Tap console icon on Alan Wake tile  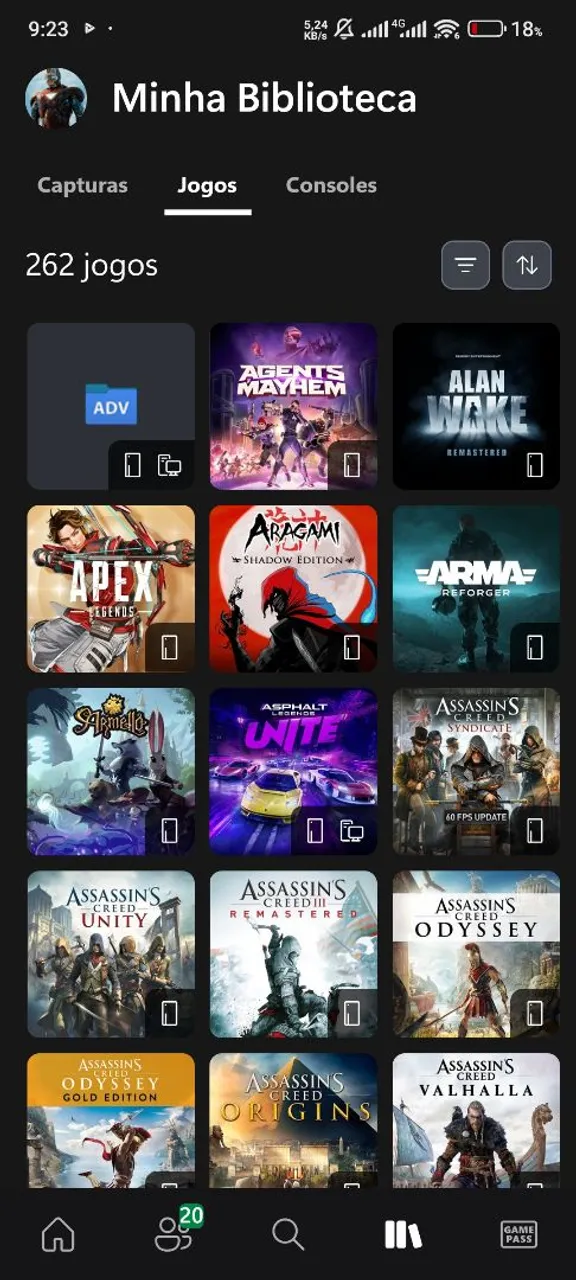coord(535,465)
